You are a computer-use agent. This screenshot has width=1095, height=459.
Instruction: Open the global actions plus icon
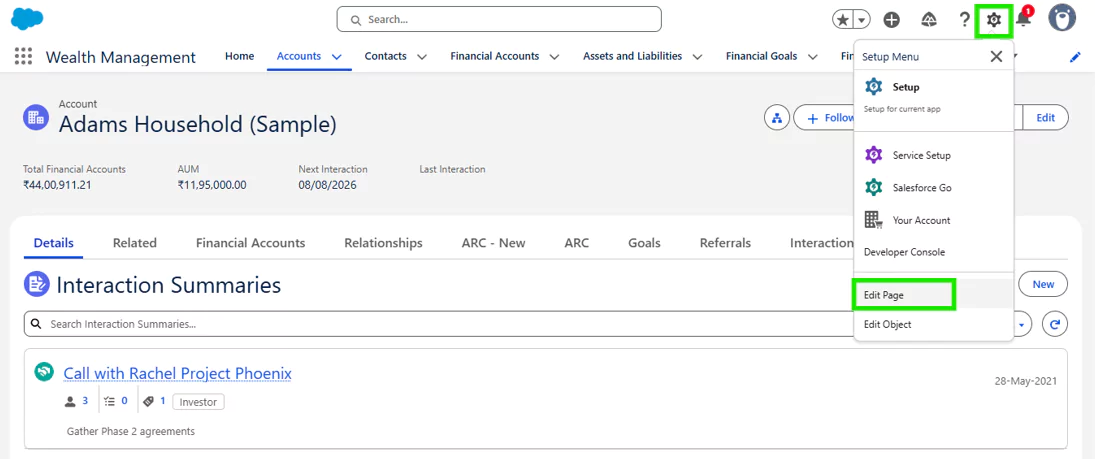coord(892,20)
